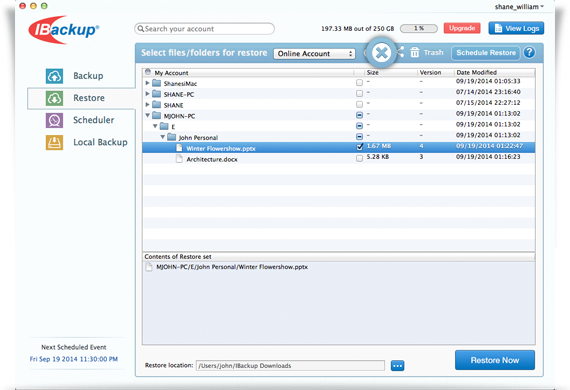Expand the ShanesiMac folder

147,83
